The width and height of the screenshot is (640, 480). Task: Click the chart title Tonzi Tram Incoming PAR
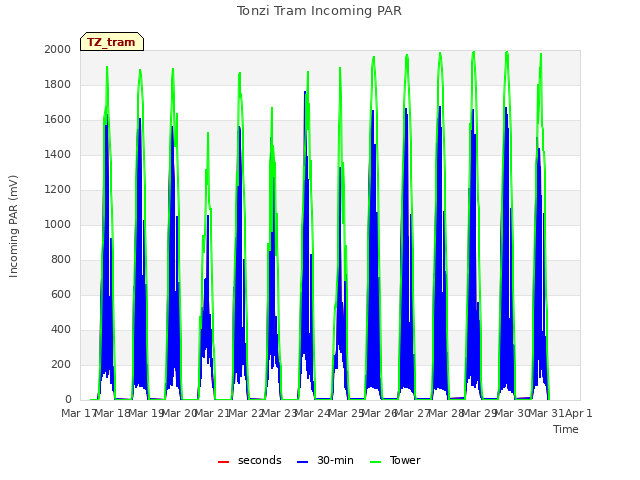coord(319,11)
